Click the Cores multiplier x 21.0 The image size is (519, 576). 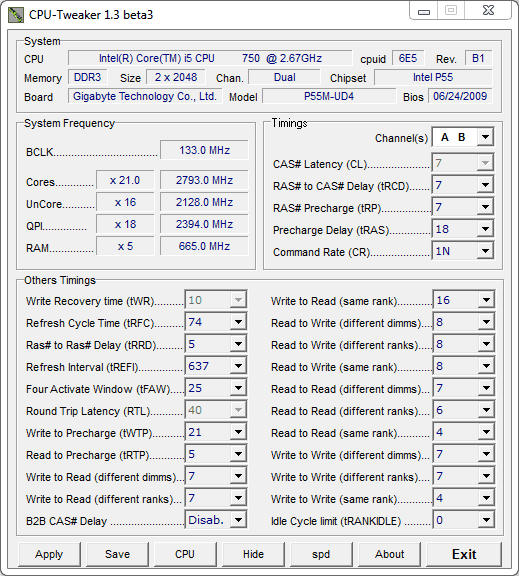[125, 180]
